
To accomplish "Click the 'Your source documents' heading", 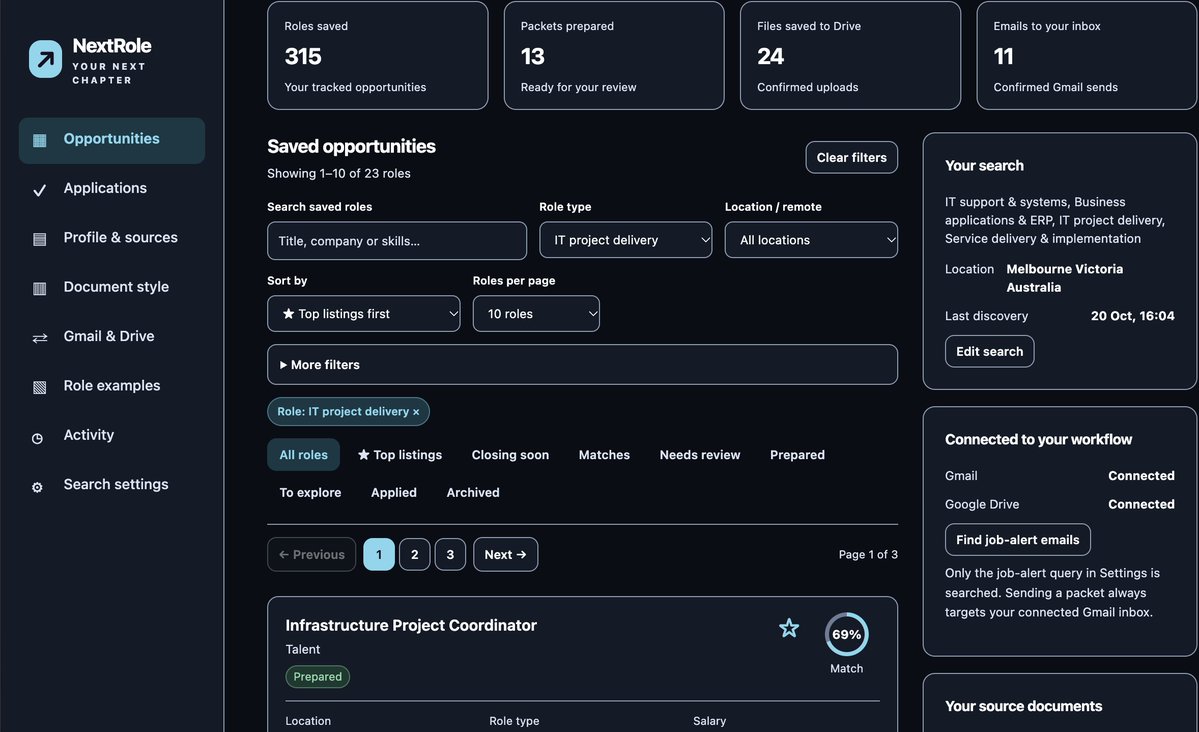I will pyautogui.click(x=1023, y=706).
